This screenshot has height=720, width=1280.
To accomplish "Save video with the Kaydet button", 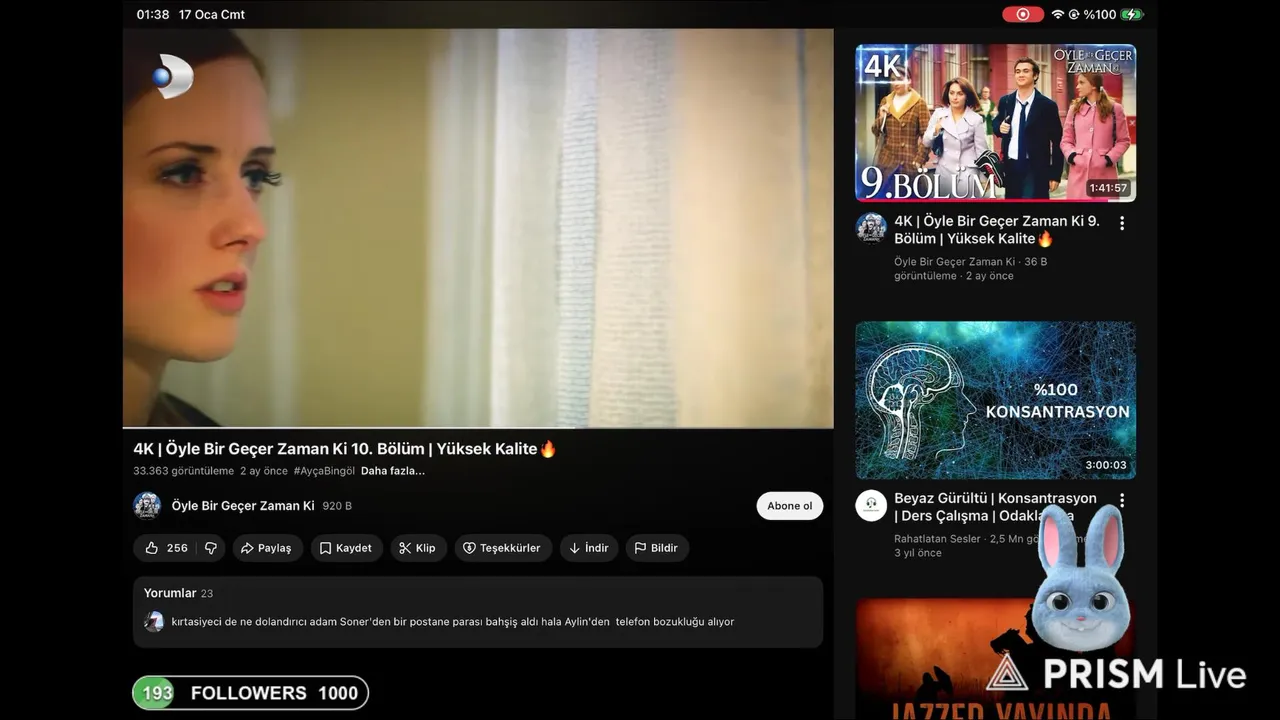I will tap(346, 548).
